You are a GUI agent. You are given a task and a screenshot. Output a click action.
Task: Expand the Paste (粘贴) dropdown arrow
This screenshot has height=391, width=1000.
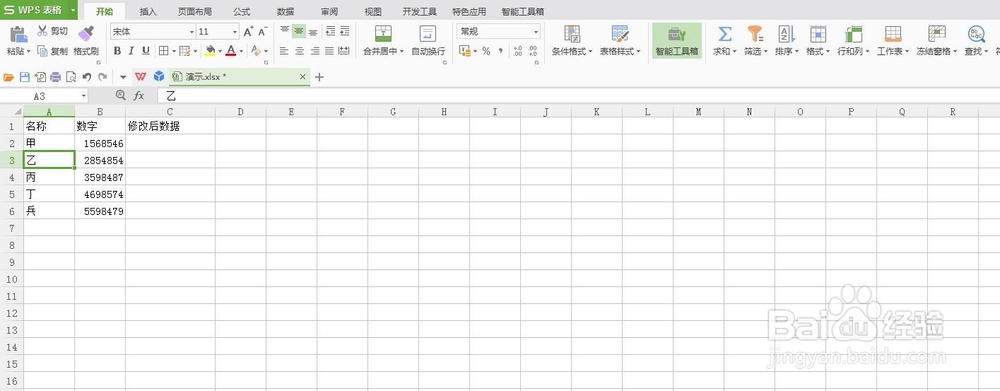point(29,52)
